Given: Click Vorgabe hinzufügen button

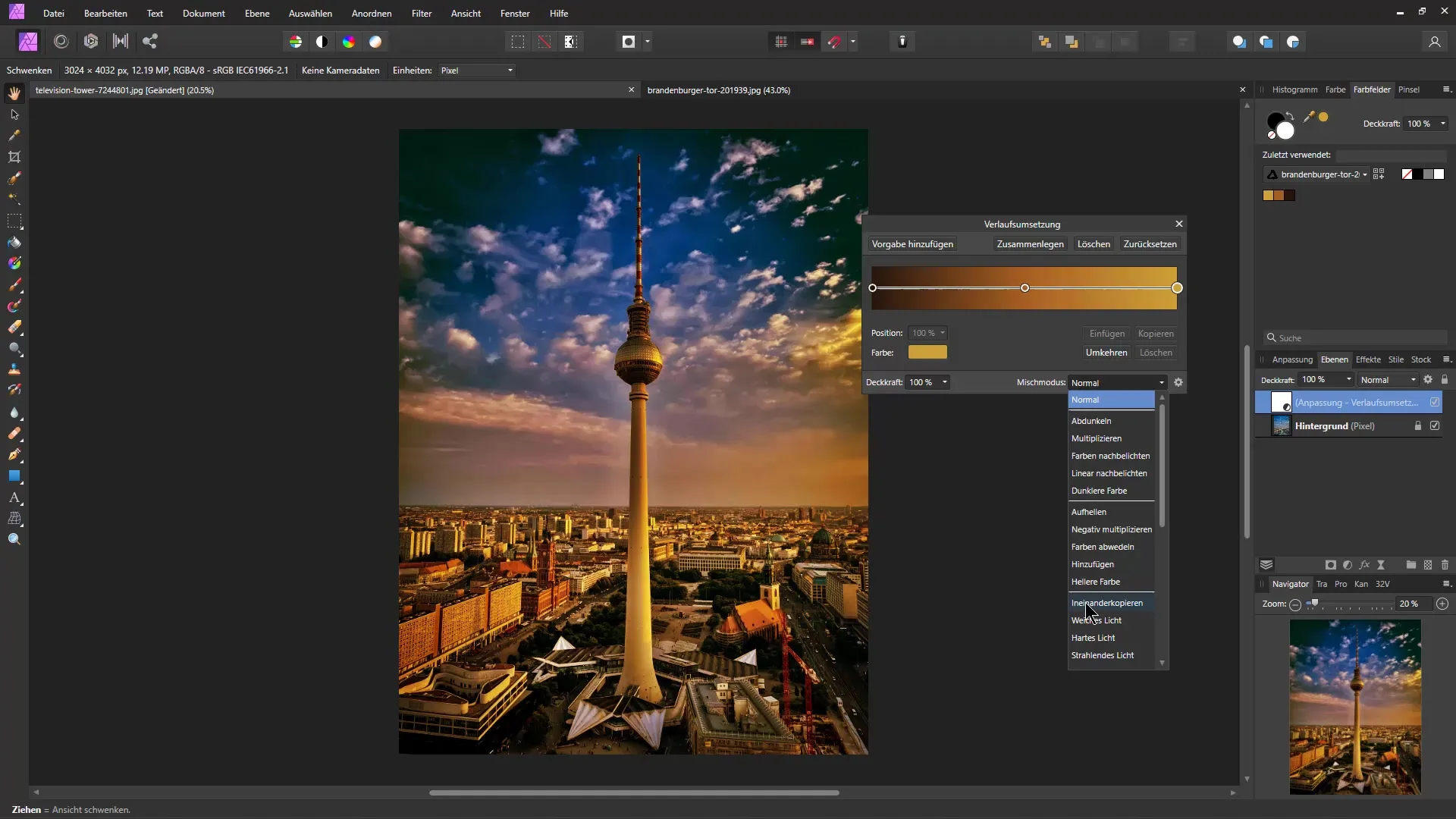Looking at the screenshot, I should pyautogui.click(x=912, y=244).
